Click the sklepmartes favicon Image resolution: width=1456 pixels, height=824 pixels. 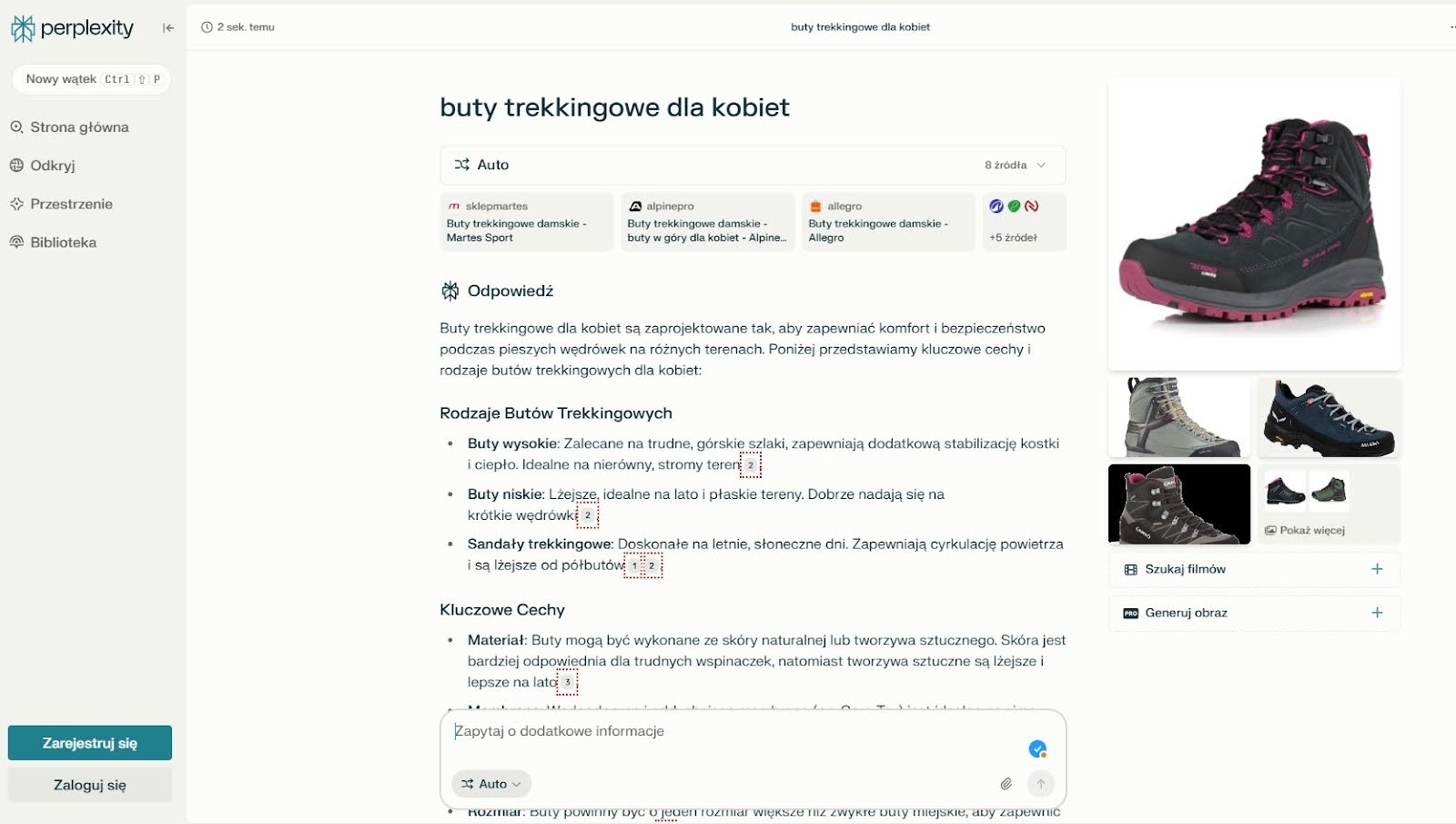tap(454, 207)
